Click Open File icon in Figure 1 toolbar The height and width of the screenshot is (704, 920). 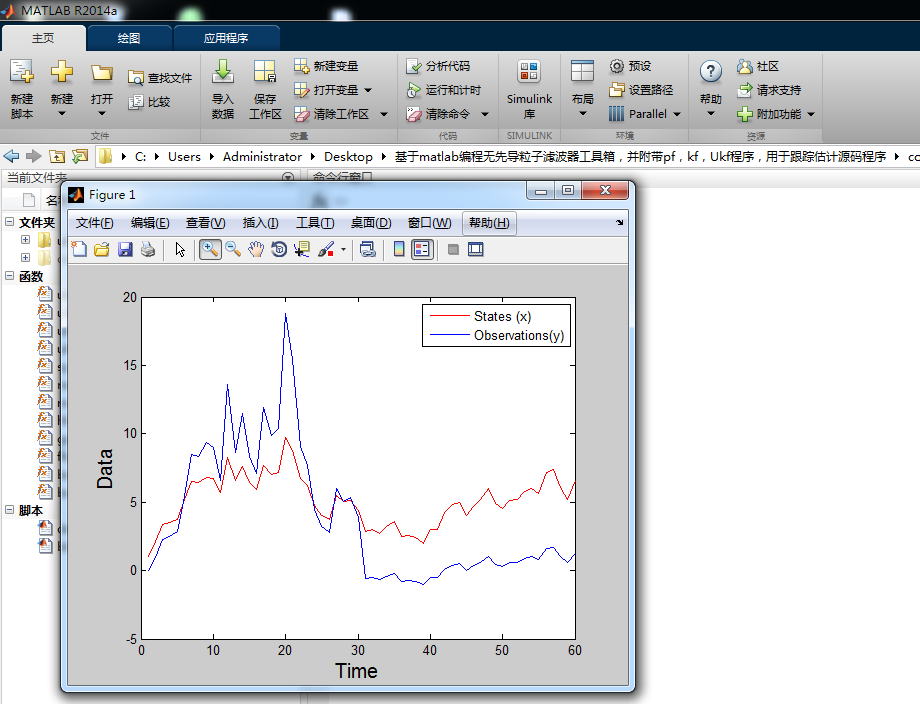tap(102, 249)
